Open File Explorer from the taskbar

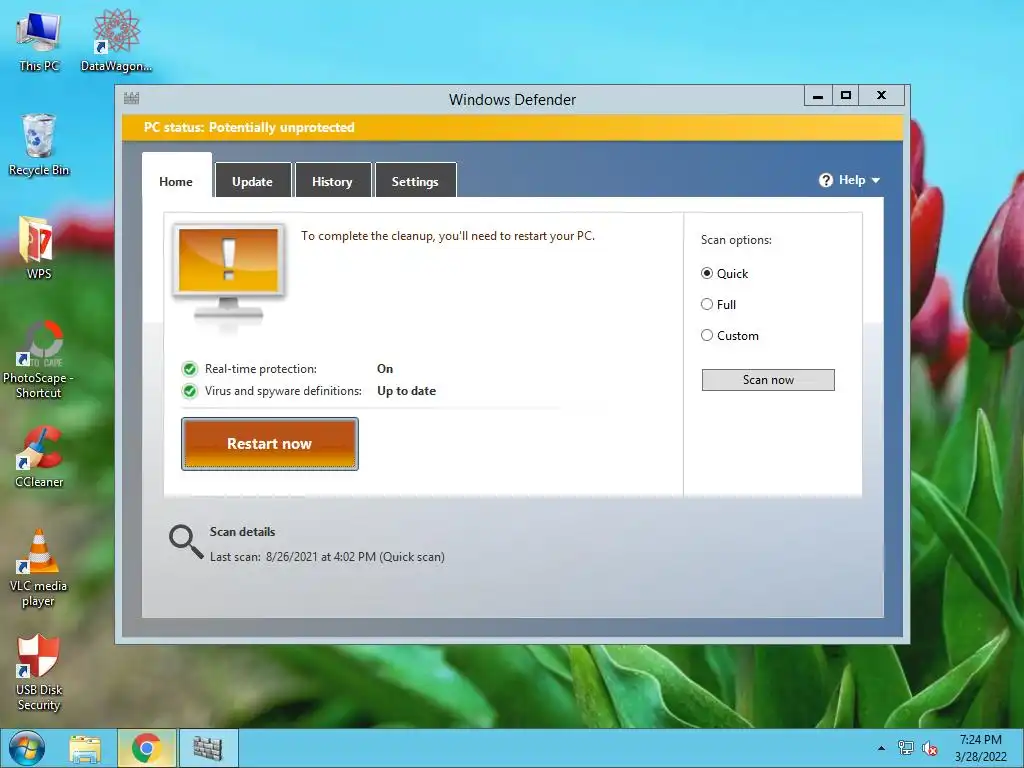85,748
